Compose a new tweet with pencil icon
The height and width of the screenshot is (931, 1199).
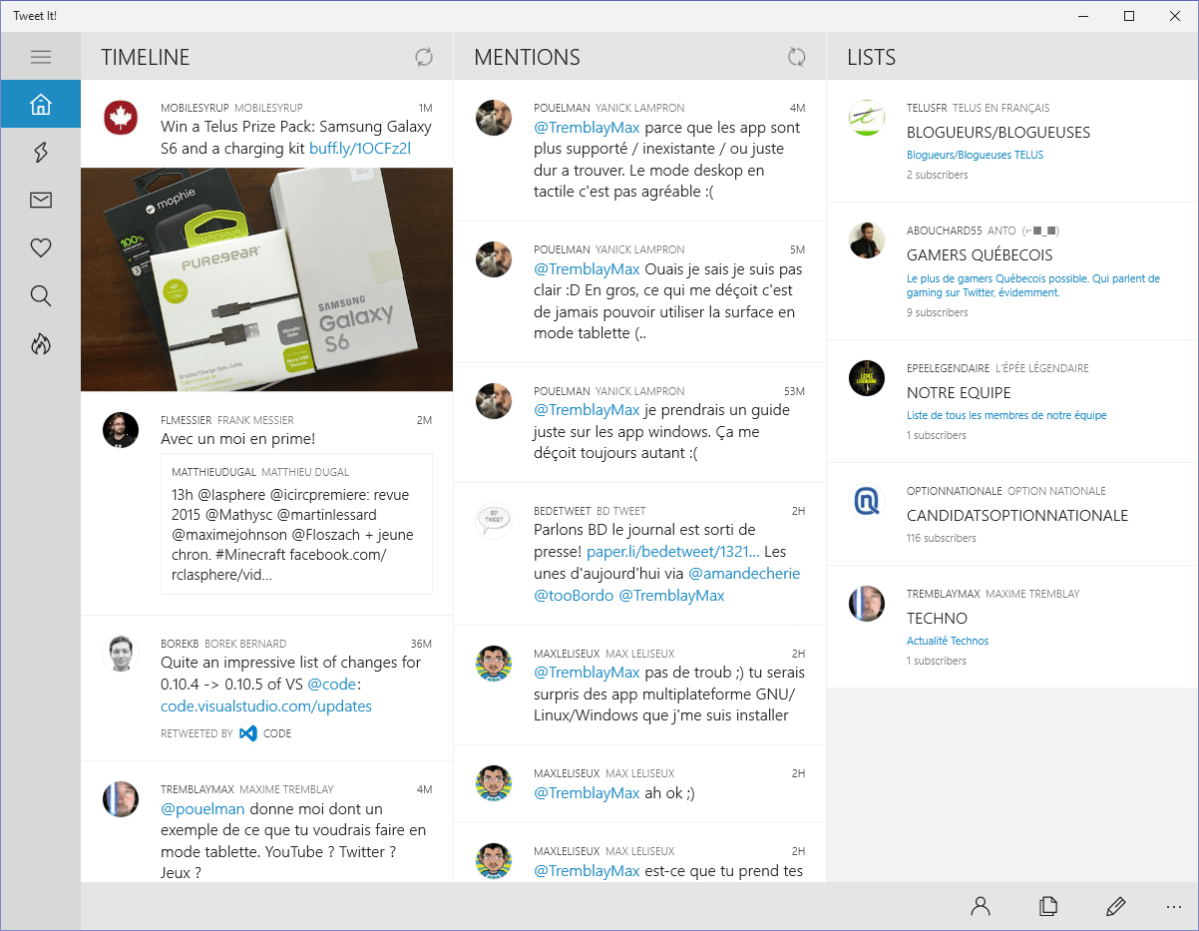tap(1116, 907)
